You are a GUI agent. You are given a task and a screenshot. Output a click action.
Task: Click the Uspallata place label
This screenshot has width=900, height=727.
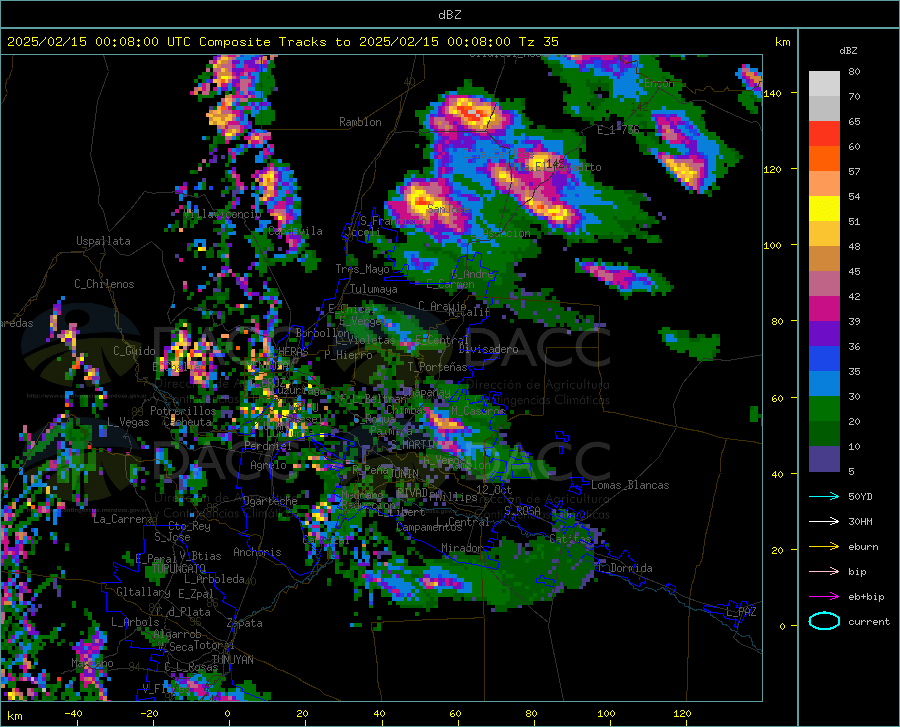103,241
